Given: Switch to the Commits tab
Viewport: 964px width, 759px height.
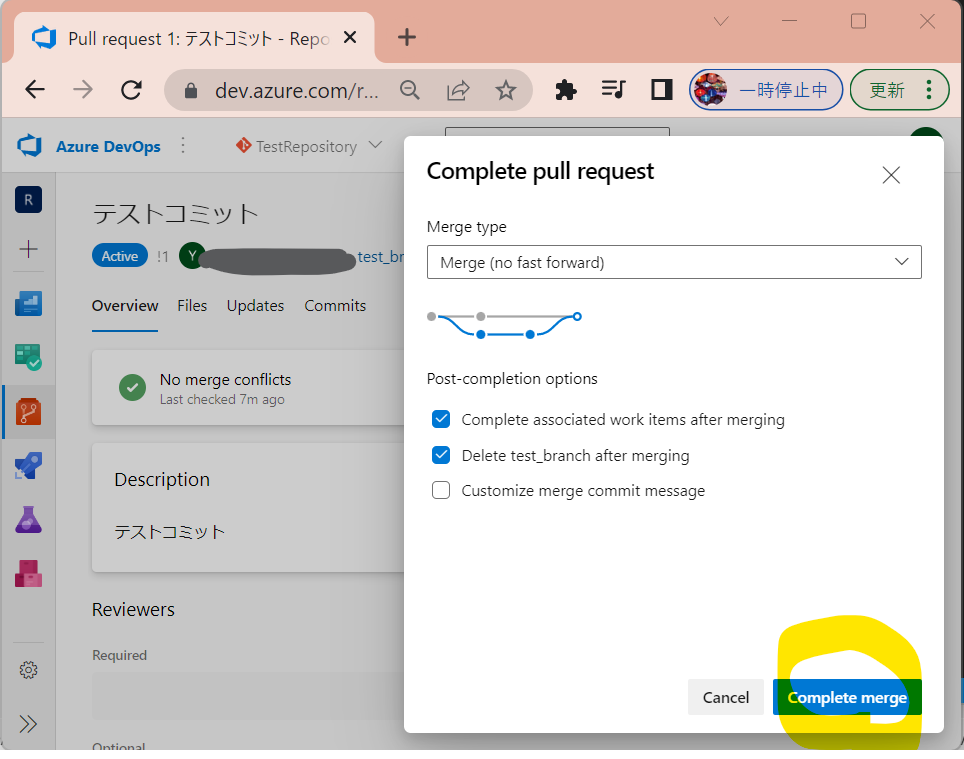Looking at the screenshot, I should (x=335, y=305).
